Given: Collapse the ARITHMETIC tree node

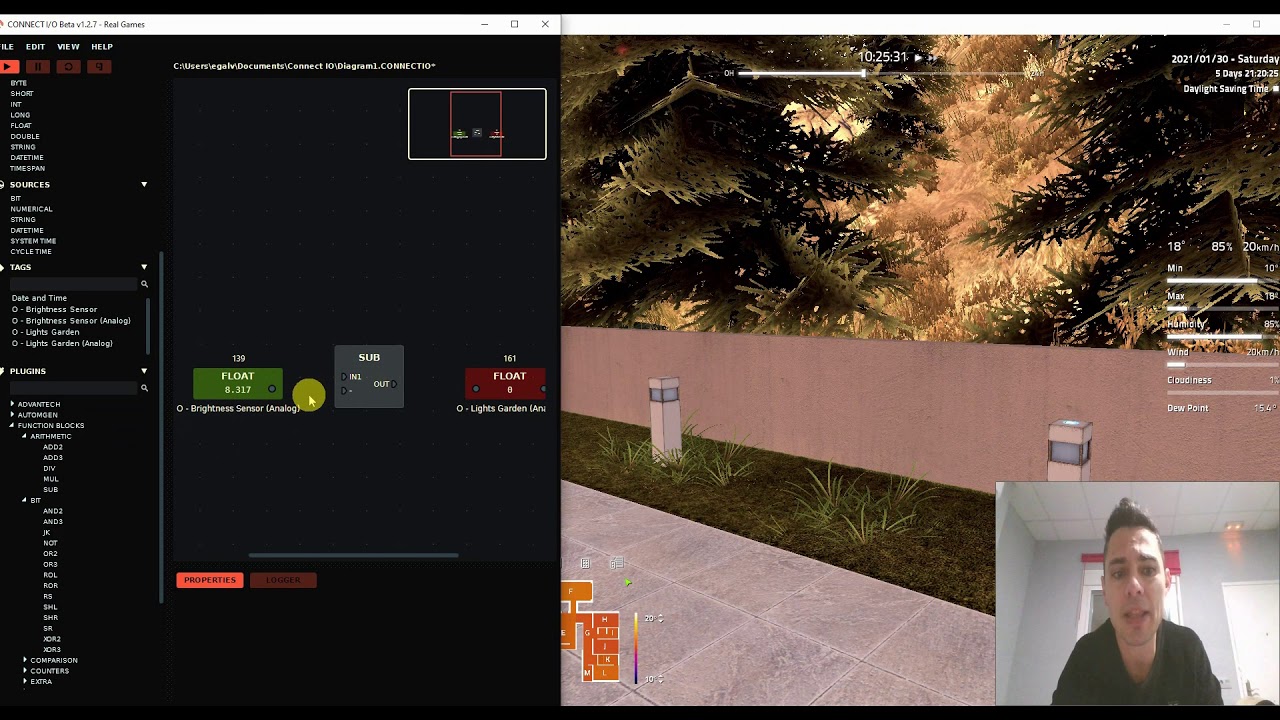Looking at the screenshot, I should pos(24,437).
